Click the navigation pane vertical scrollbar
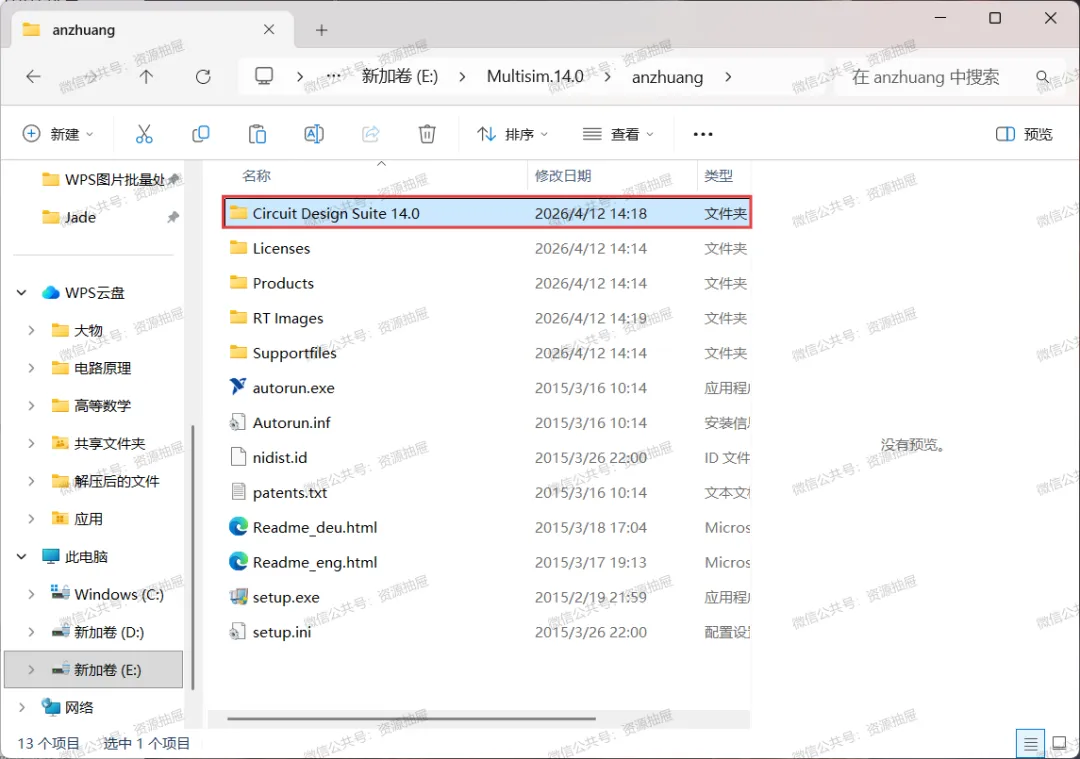Screen dimensions: 1080x759 pos(193,557)
